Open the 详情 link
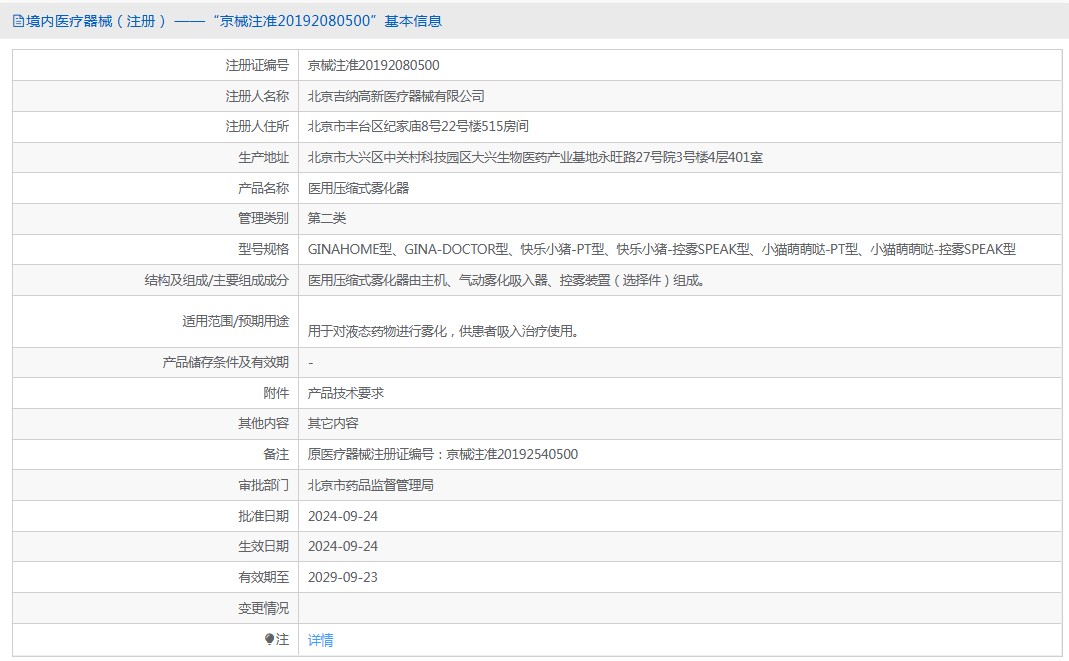 320,640
